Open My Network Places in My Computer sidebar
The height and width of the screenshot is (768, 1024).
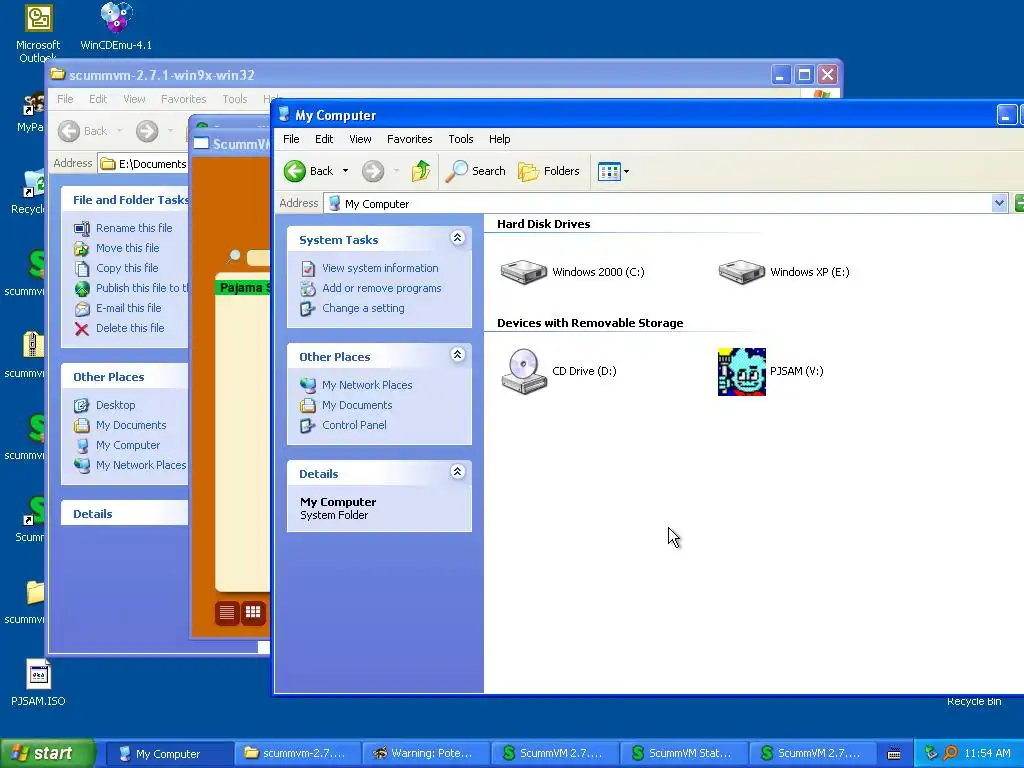coord(367,385)
